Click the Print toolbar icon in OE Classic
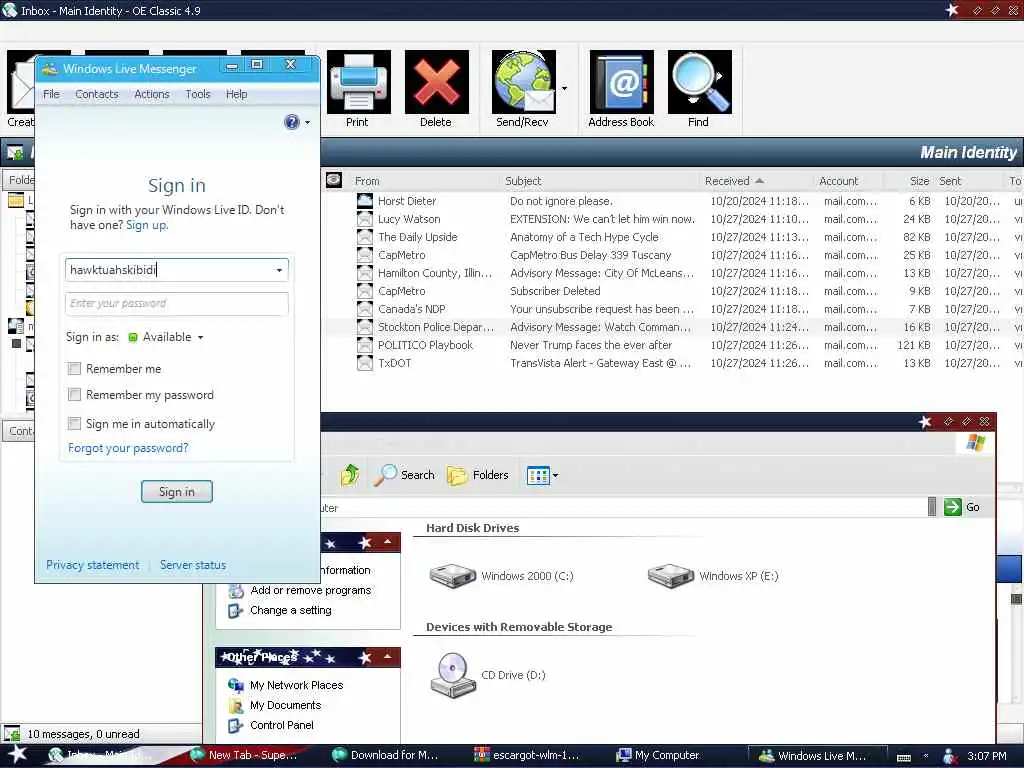 pyautogui.click(x=359, y=82)
